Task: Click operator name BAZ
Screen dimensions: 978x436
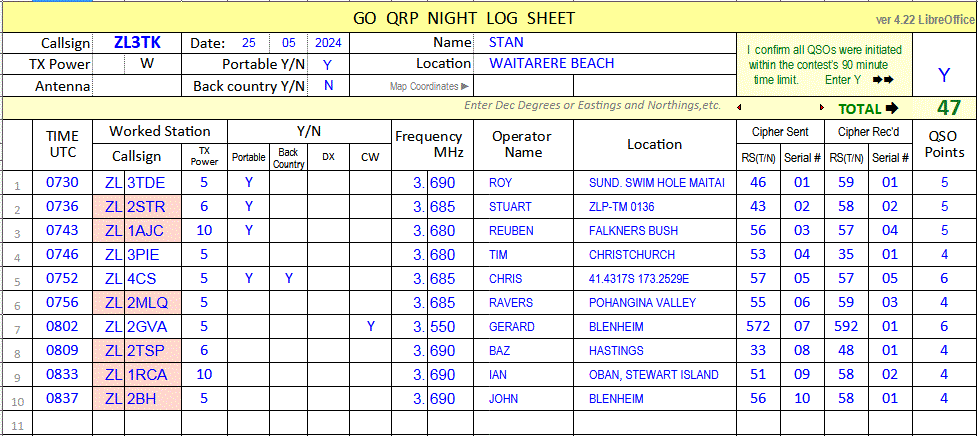Action: click(x=500, y=351)
